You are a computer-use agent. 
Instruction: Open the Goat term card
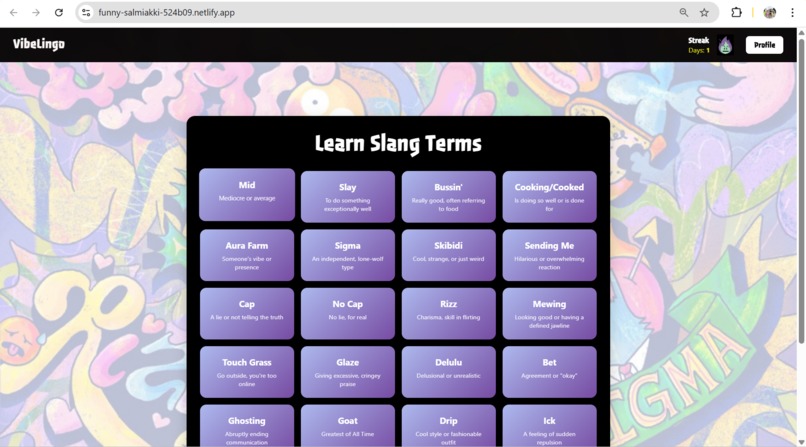(x=347, y=426)
